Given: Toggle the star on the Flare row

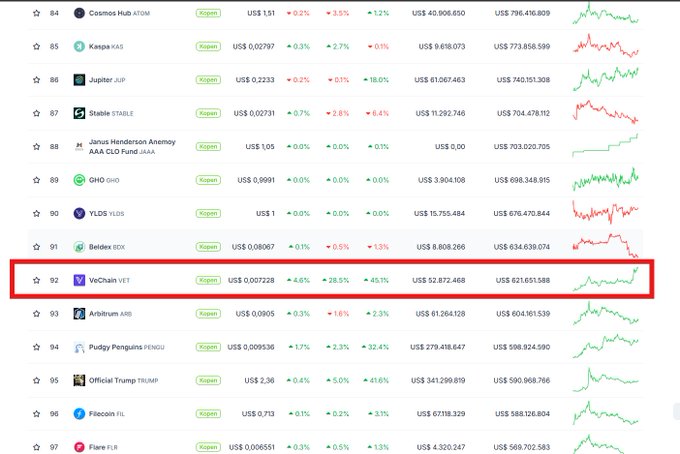Looking at the screenshot, I should [36, 447].
